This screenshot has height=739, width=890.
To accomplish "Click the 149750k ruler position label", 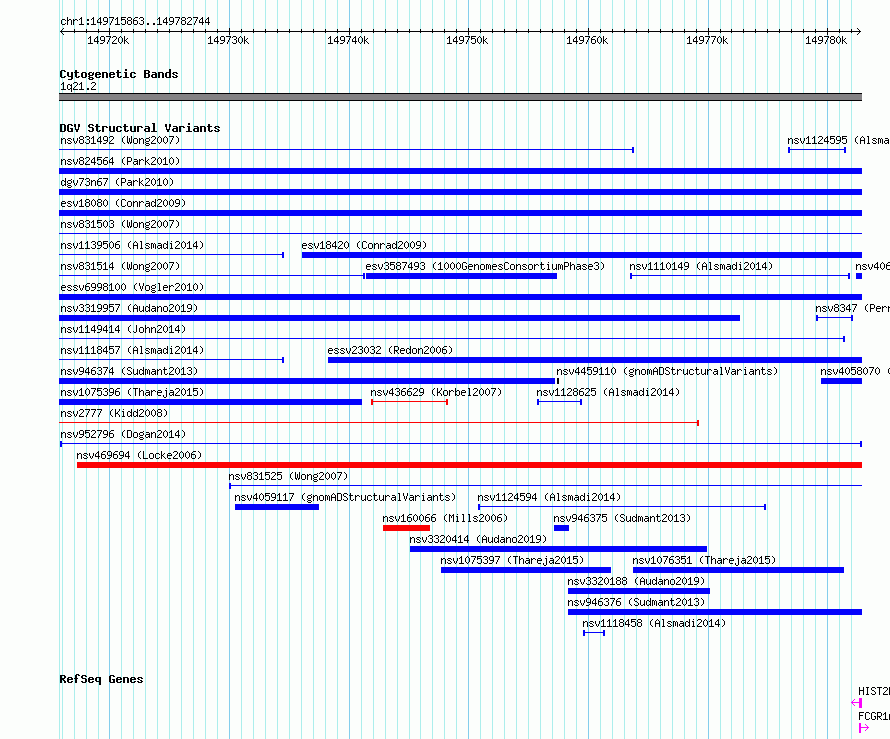I will click(467, 40).
